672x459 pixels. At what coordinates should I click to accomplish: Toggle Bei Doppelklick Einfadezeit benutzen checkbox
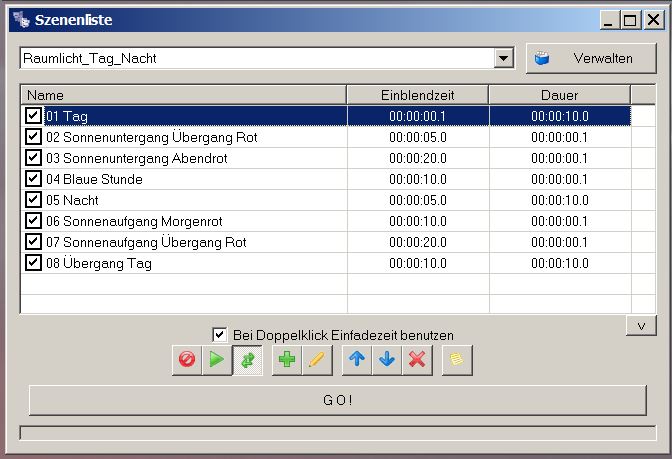click(x=220, y=334)
